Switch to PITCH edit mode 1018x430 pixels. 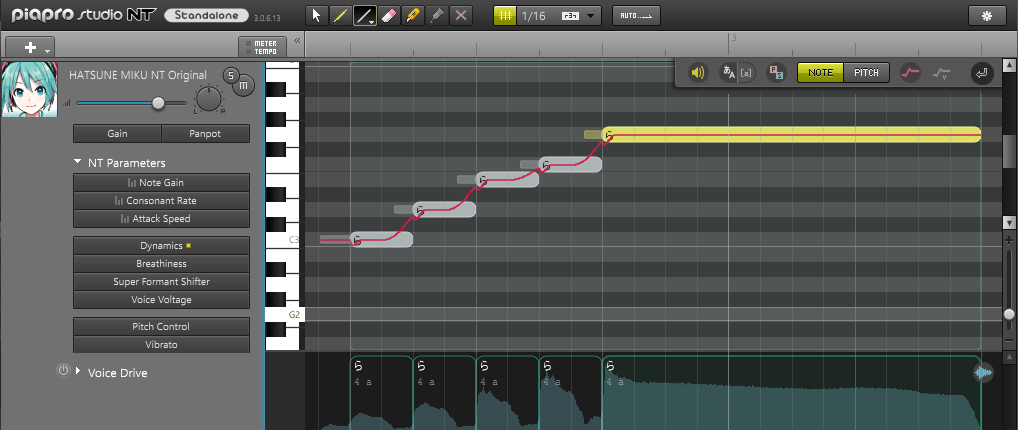pyautogui.click(x=866, y=73)
